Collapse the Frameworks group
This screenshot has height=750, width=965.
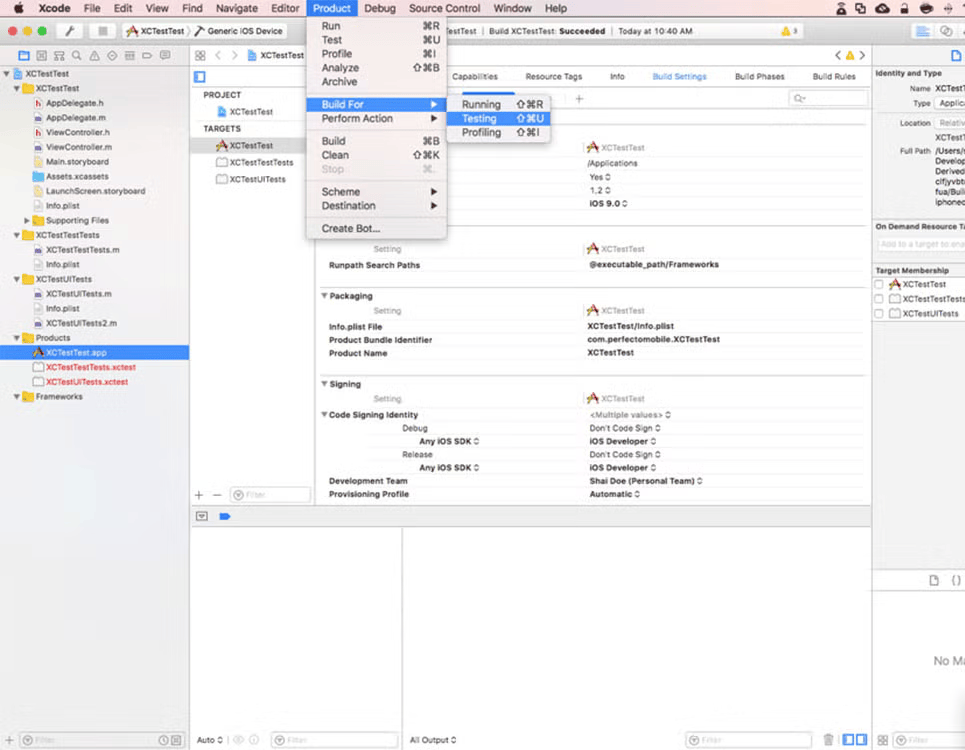(17, 397)
